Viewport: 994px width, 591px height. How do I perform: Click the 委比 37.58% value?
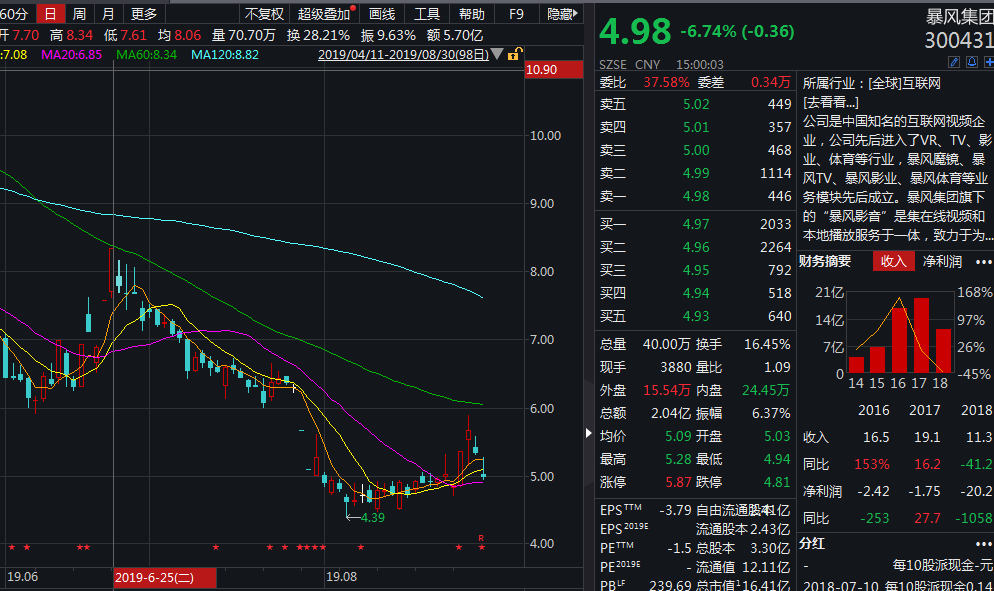(x=666, y=82)
